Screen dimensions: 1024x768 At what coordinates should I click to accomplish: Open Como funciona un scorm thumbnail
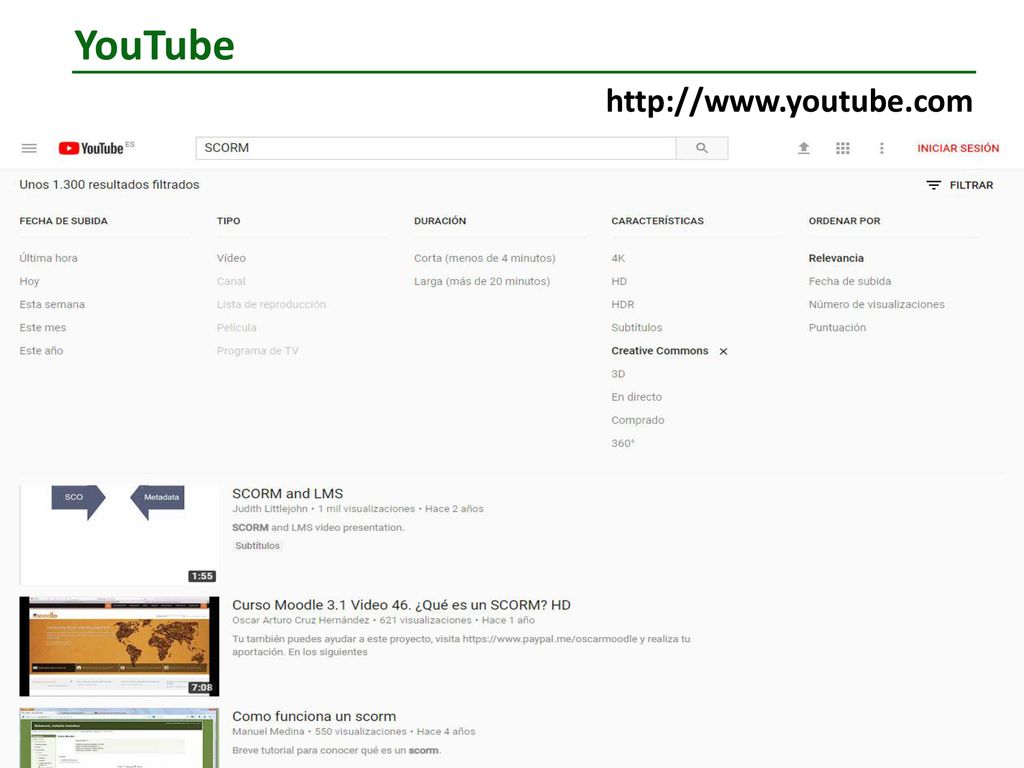click(x=120, y=738)
